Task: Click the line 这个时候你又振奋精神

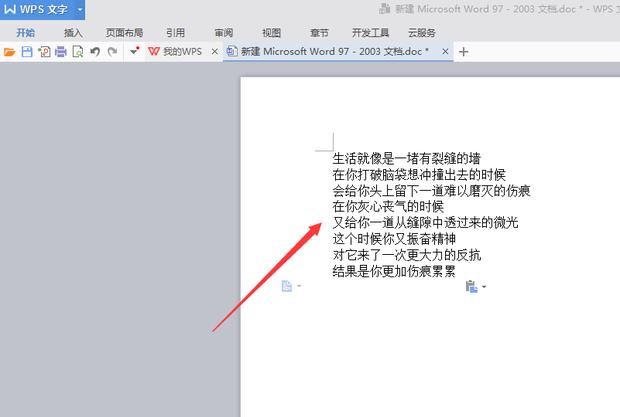Action: [394, 239]
